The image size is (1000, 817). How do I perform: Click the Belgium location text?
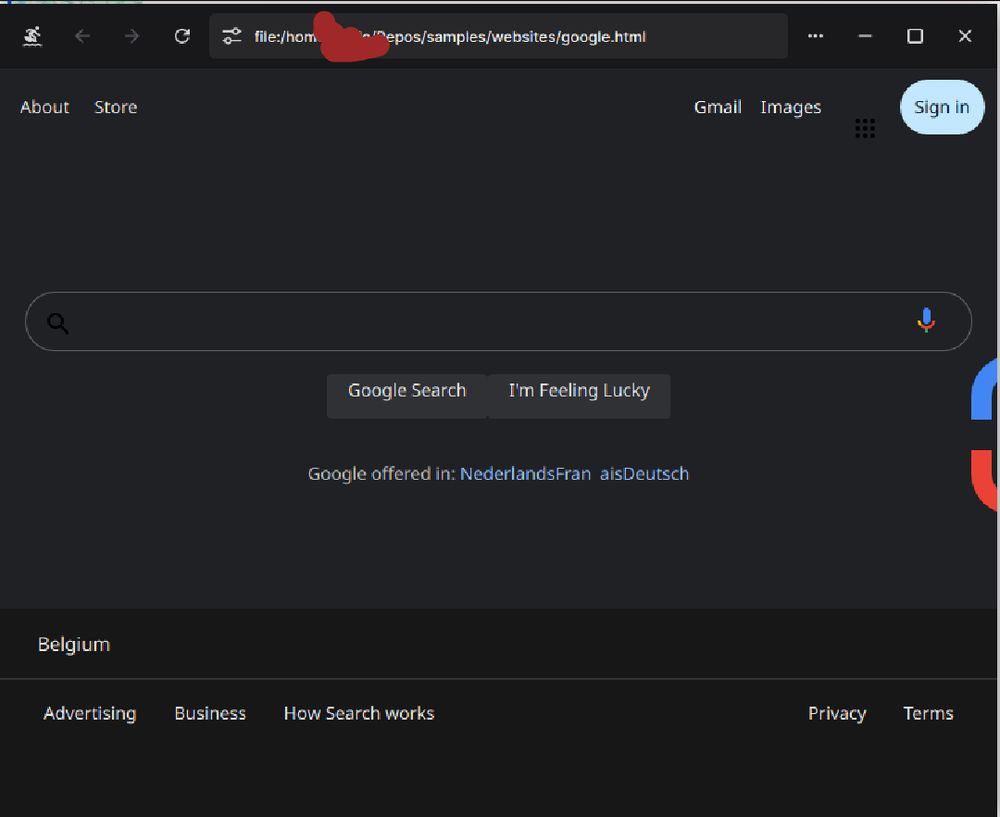tap(74, 645)
